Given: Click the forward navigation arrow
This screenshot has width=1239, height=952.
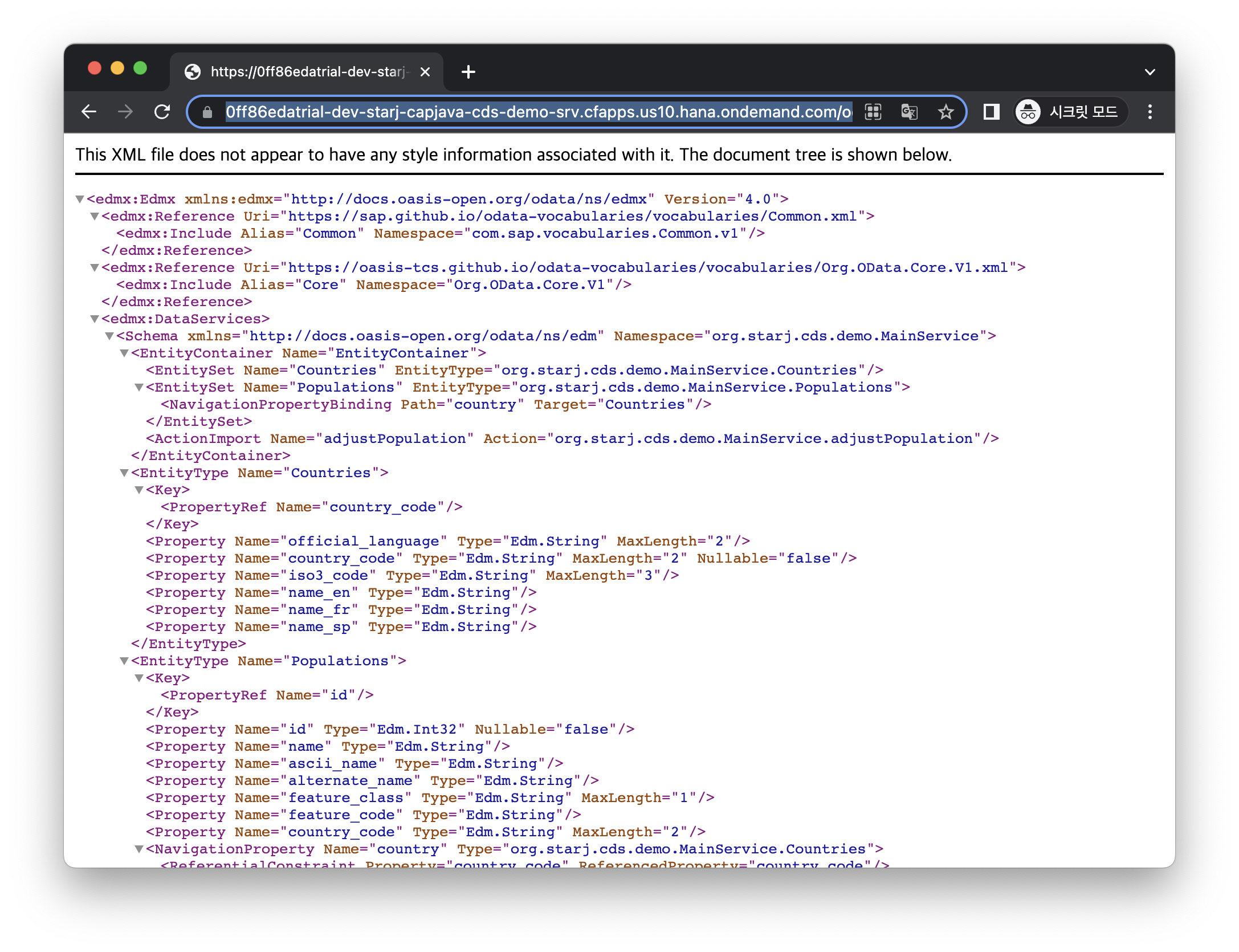Looking at the screenshot, I should 125,112.
